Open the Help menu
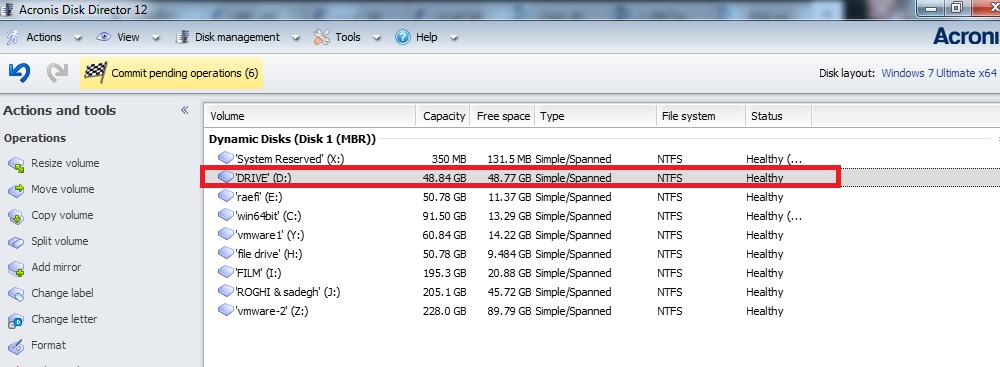 [427, 37]
